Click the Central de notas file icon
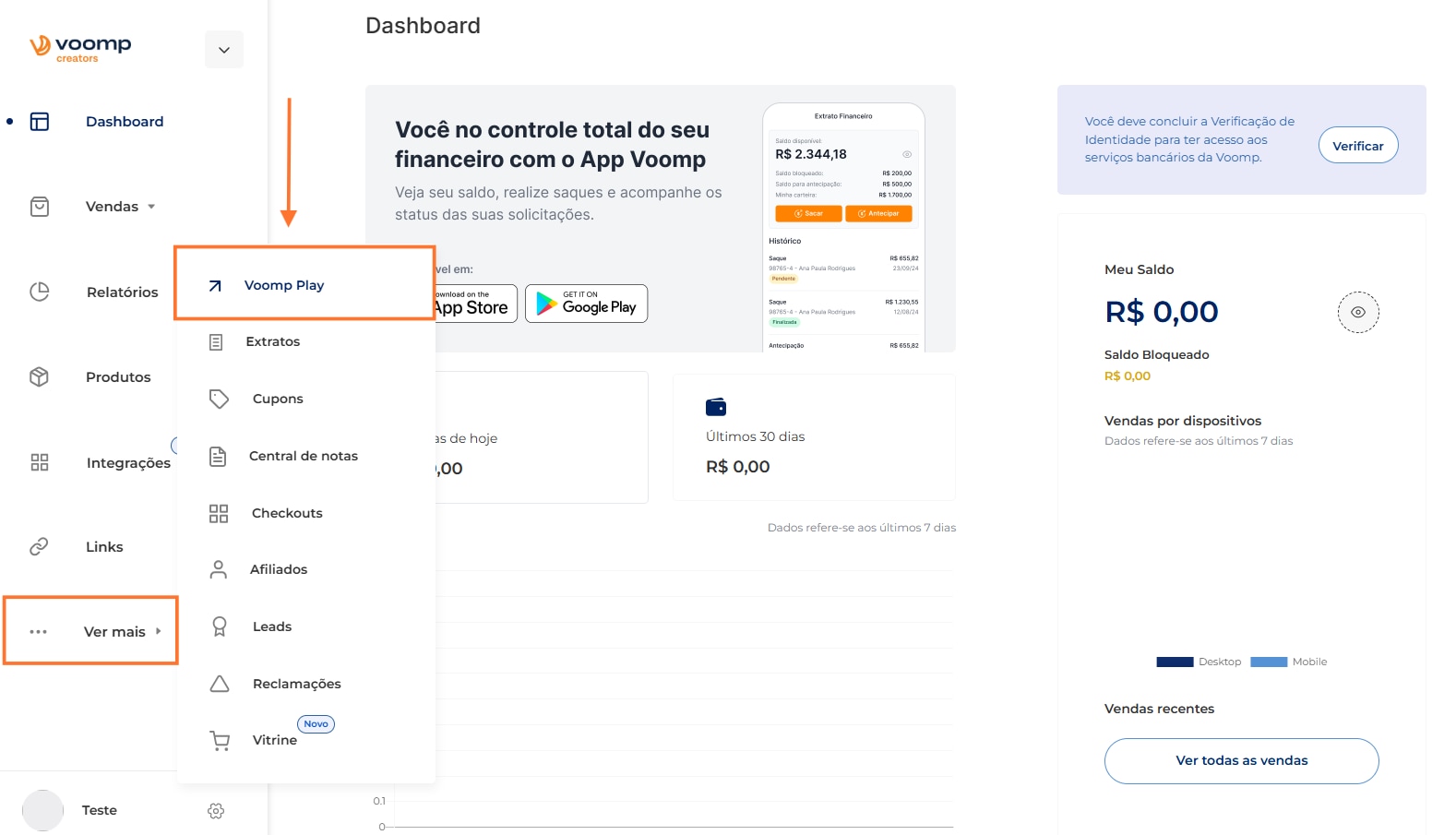Viewport: 1456px width, 835px height. (218, 456)
